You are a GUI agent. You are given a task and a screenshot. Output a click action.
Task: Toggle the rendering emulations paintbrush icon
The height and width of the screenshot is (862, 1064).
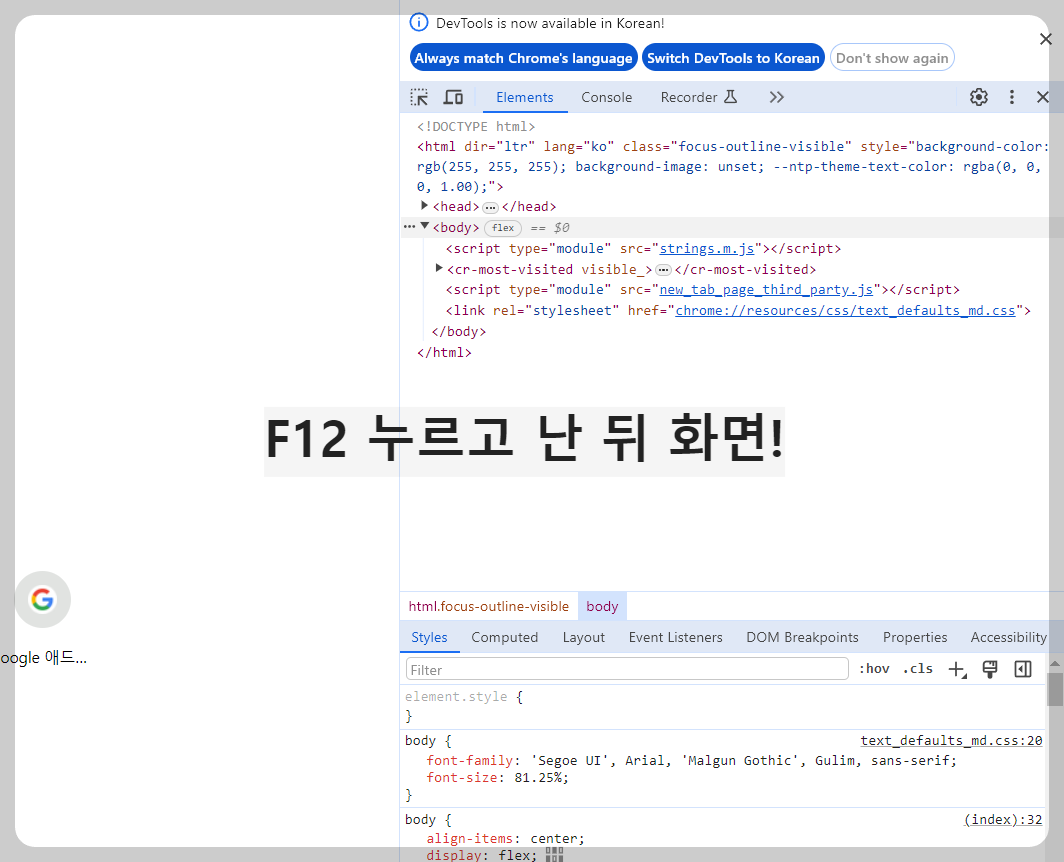click(x=990, y=669)
